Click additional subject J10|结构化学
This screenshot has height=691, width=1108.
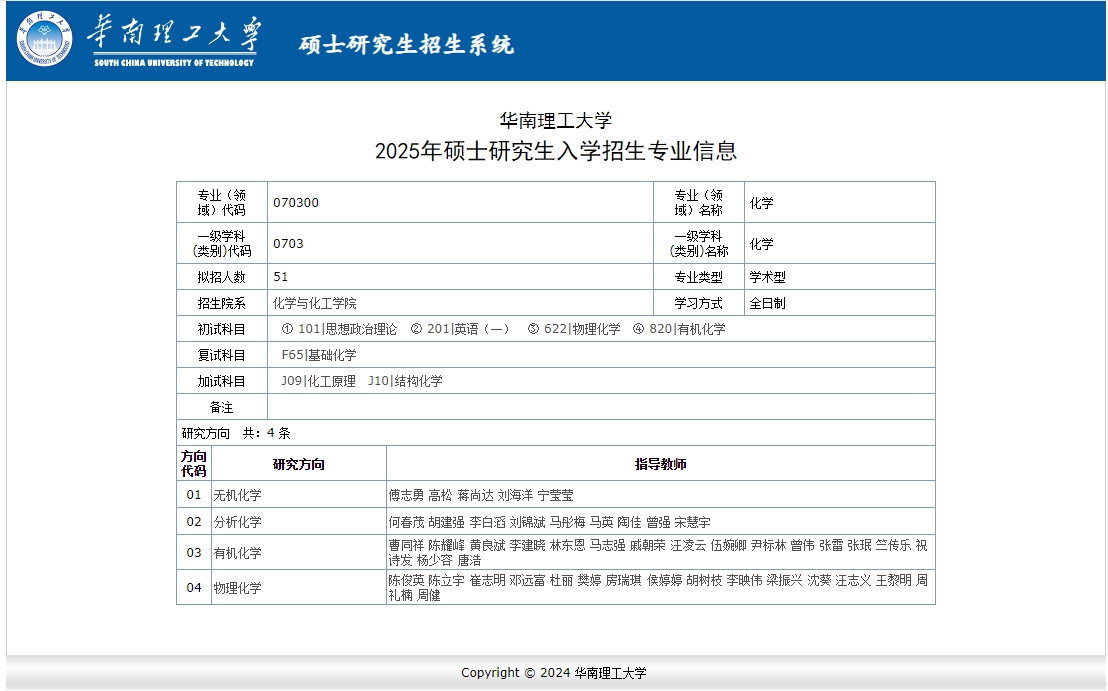click(405, 382)
